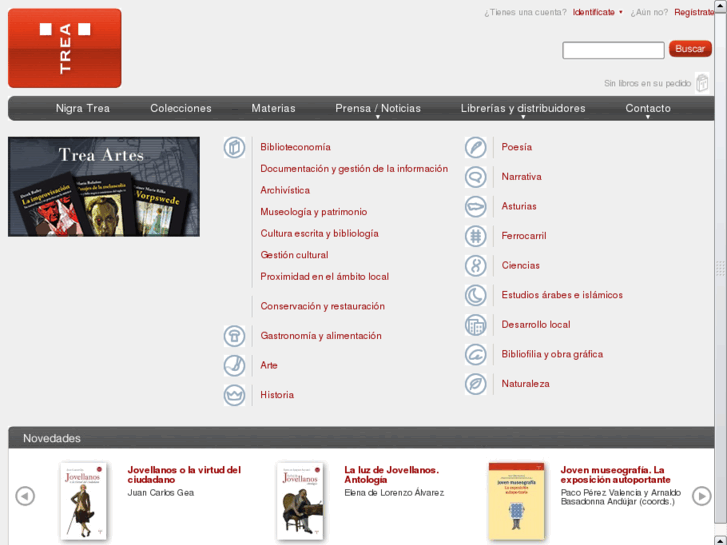This screenshot has height=545, width=727.
Task: Open the Materias menu item
Action: [273, 109]
